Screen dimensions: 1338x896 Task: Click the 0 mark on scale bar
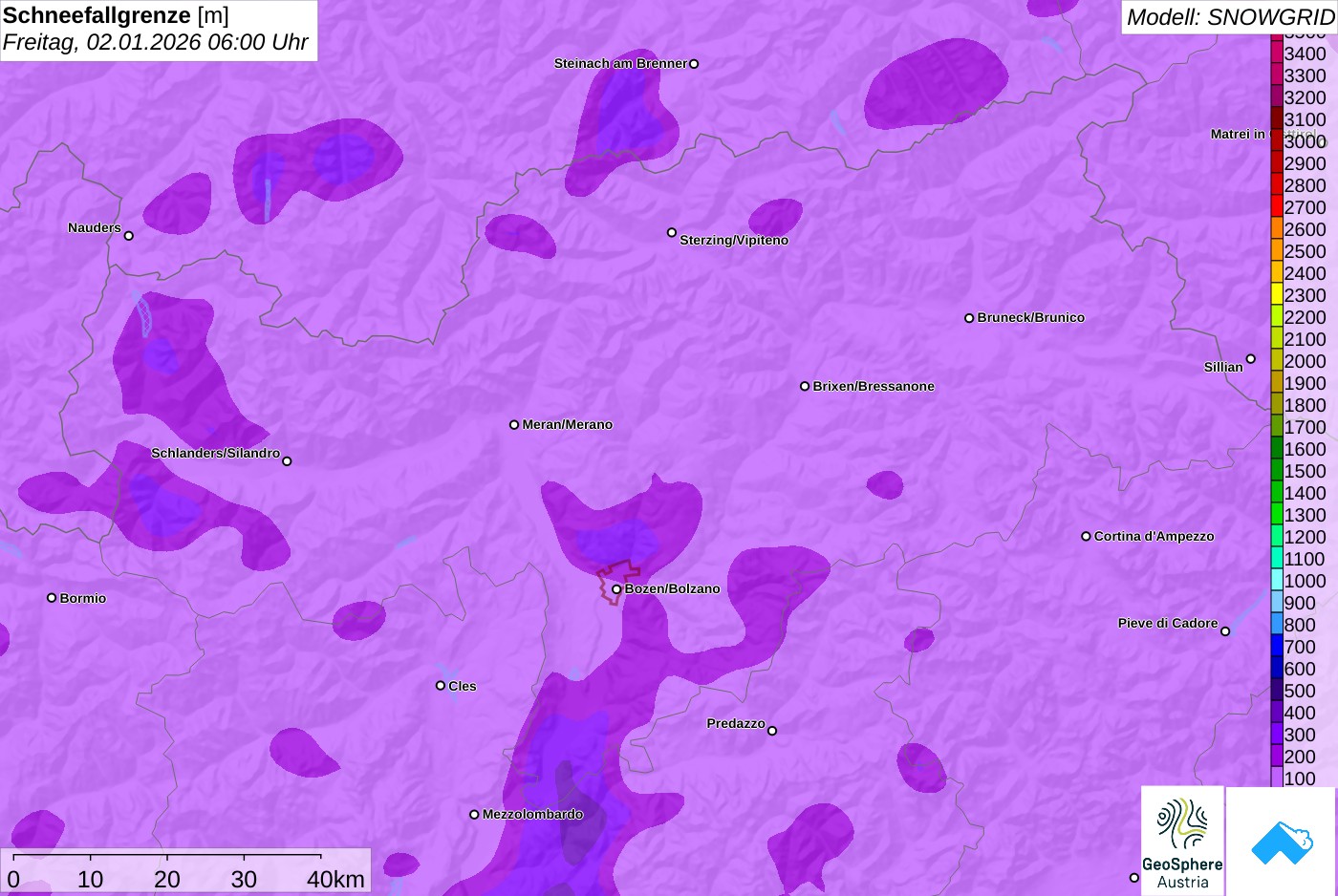13,879
